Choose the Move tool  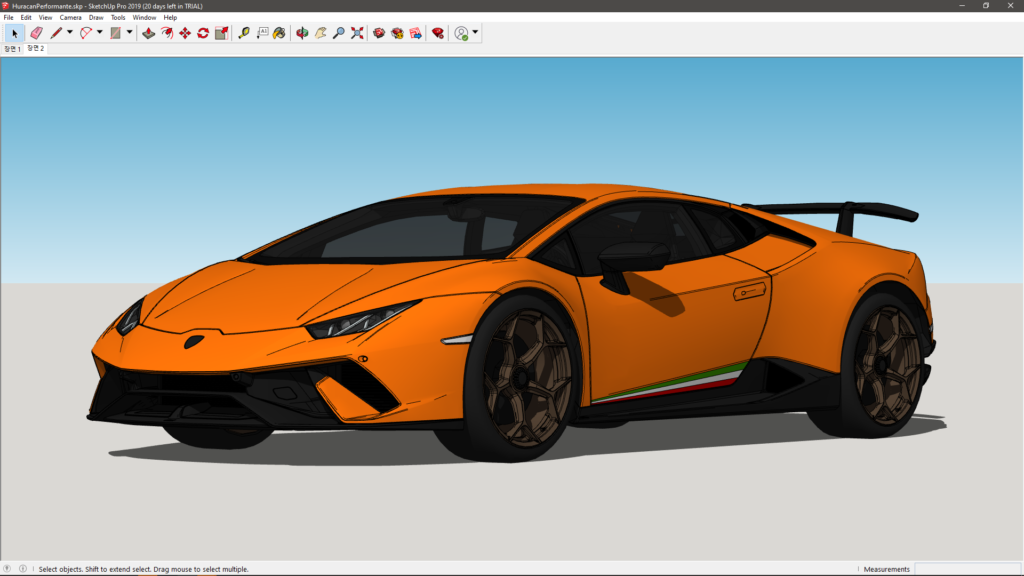click(185, 33)
